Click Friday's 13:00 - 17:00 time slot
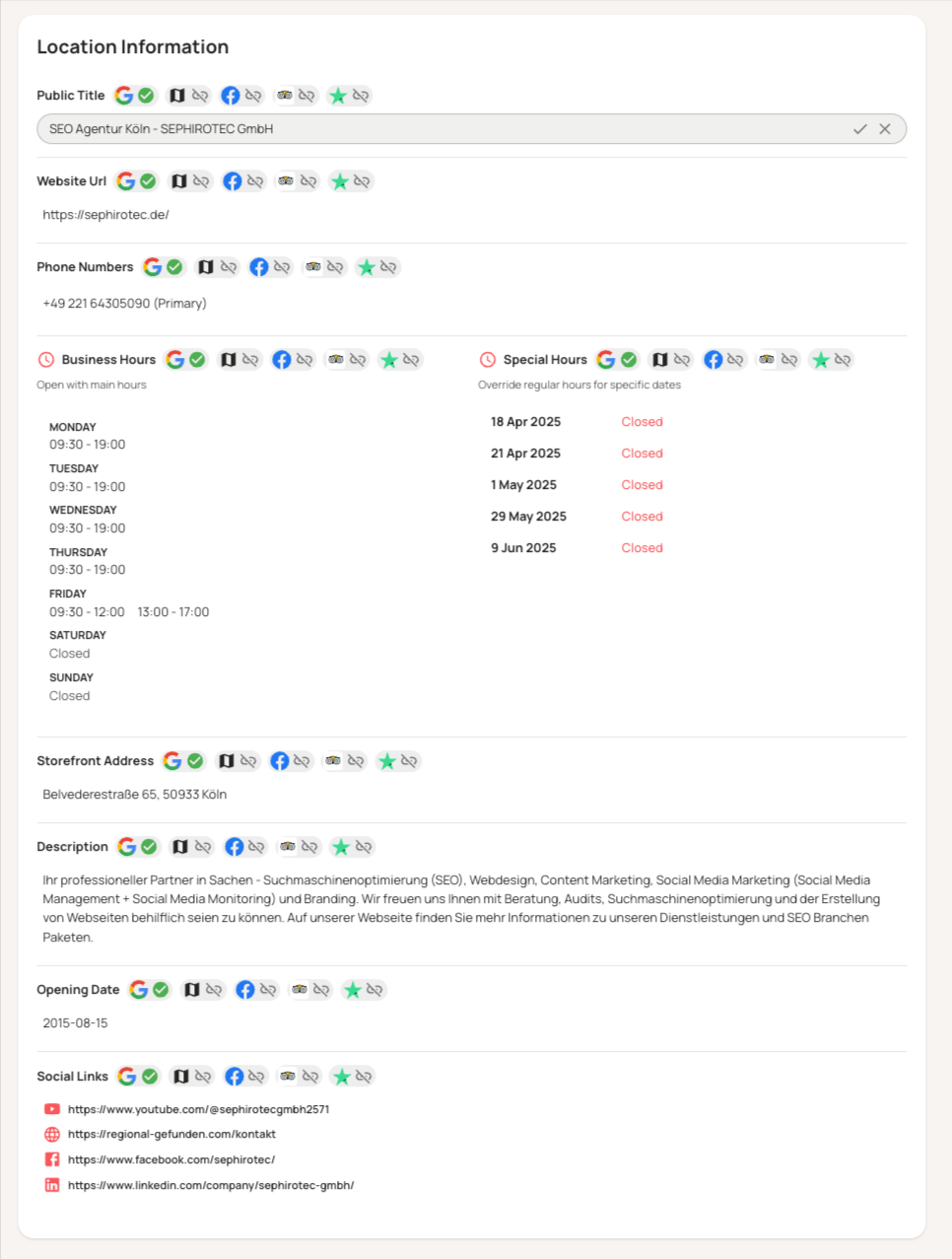The height and width of the screenshot is (1259, 952). 173,612
